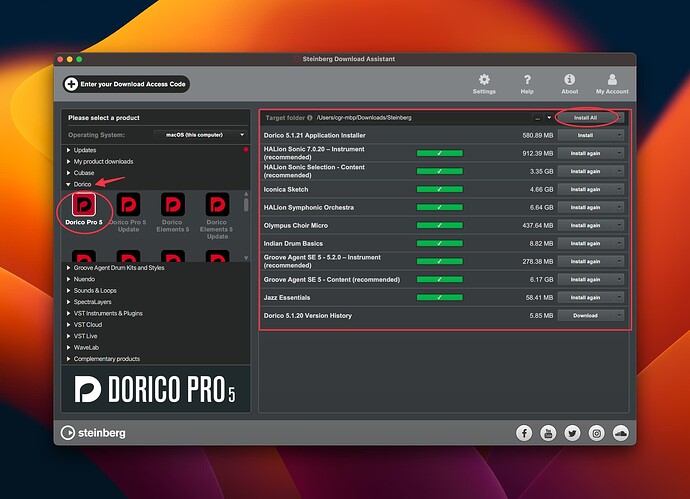Expand the VST Live category

pyautogui.click(x=69, y=336)
